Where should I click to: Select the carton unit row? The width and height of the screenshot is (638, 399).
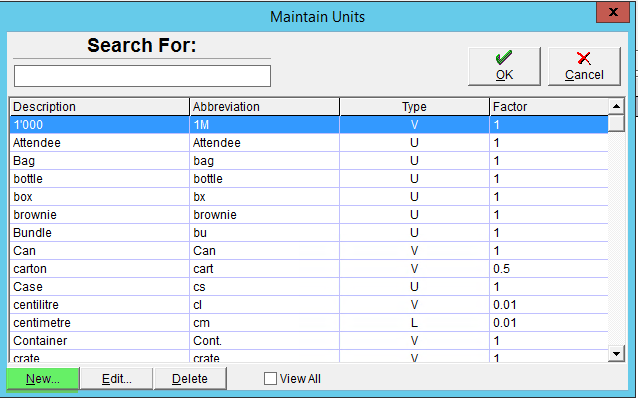309,269
